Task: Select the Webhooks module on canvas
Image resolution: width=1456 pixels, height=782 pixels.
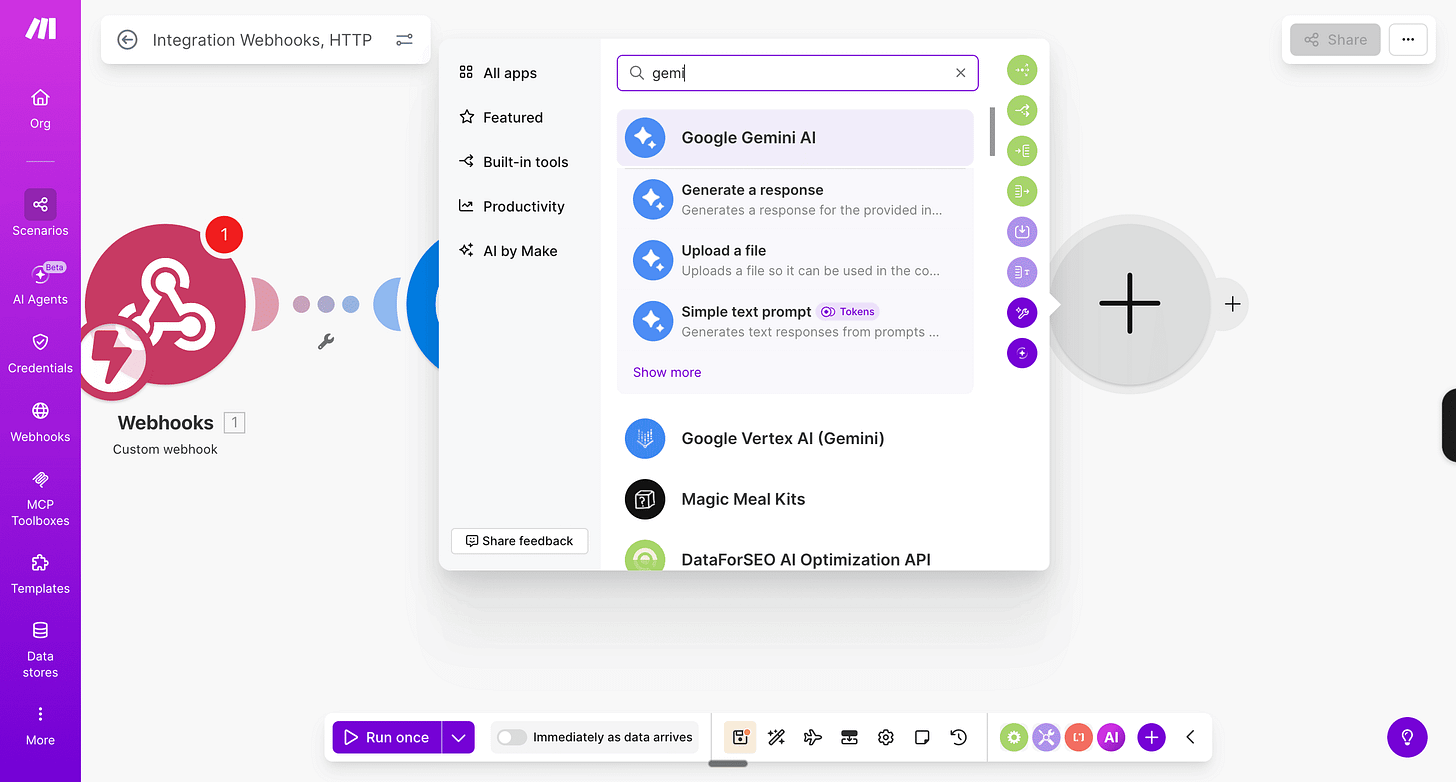Action: click(165, 303)
